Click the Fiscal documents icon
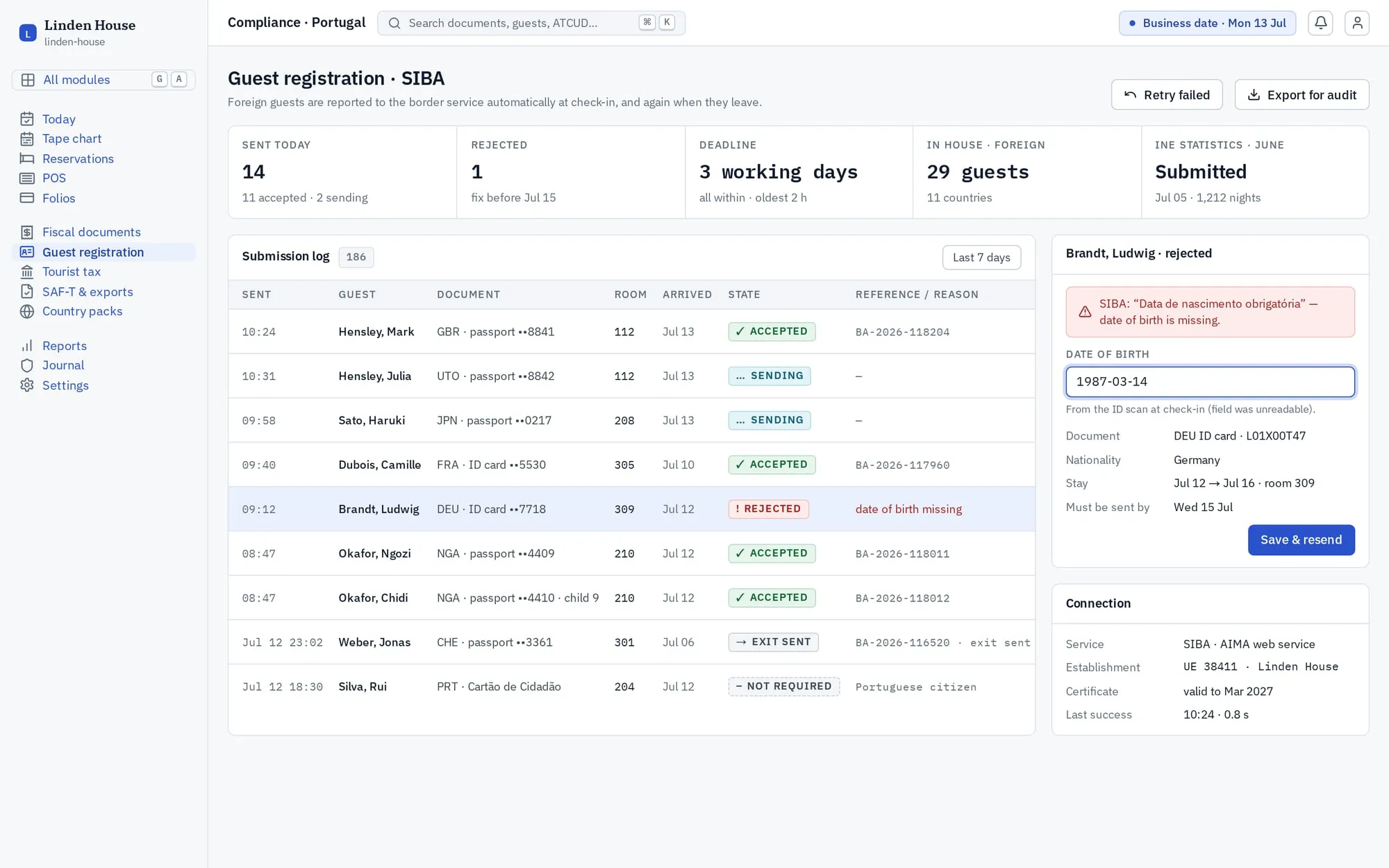Viewport: 1389px width, 868px height. click(x=27, y=232)
